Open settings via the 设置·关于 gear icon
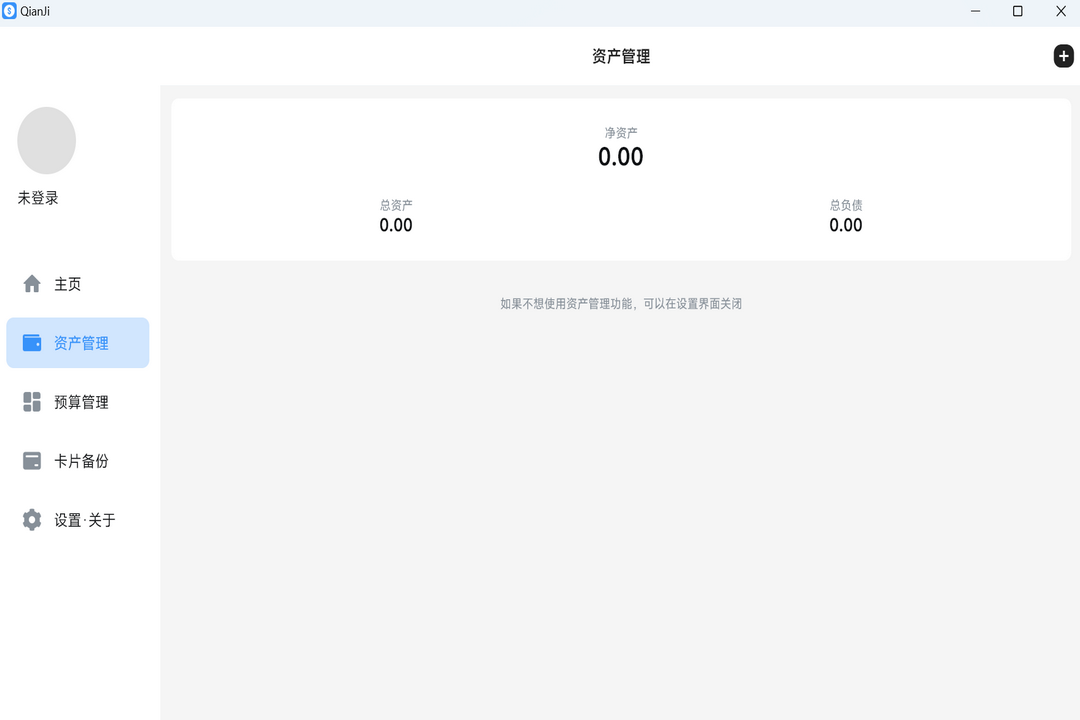The height and width of the screenshot is (720, 1080). pos(30,519)
